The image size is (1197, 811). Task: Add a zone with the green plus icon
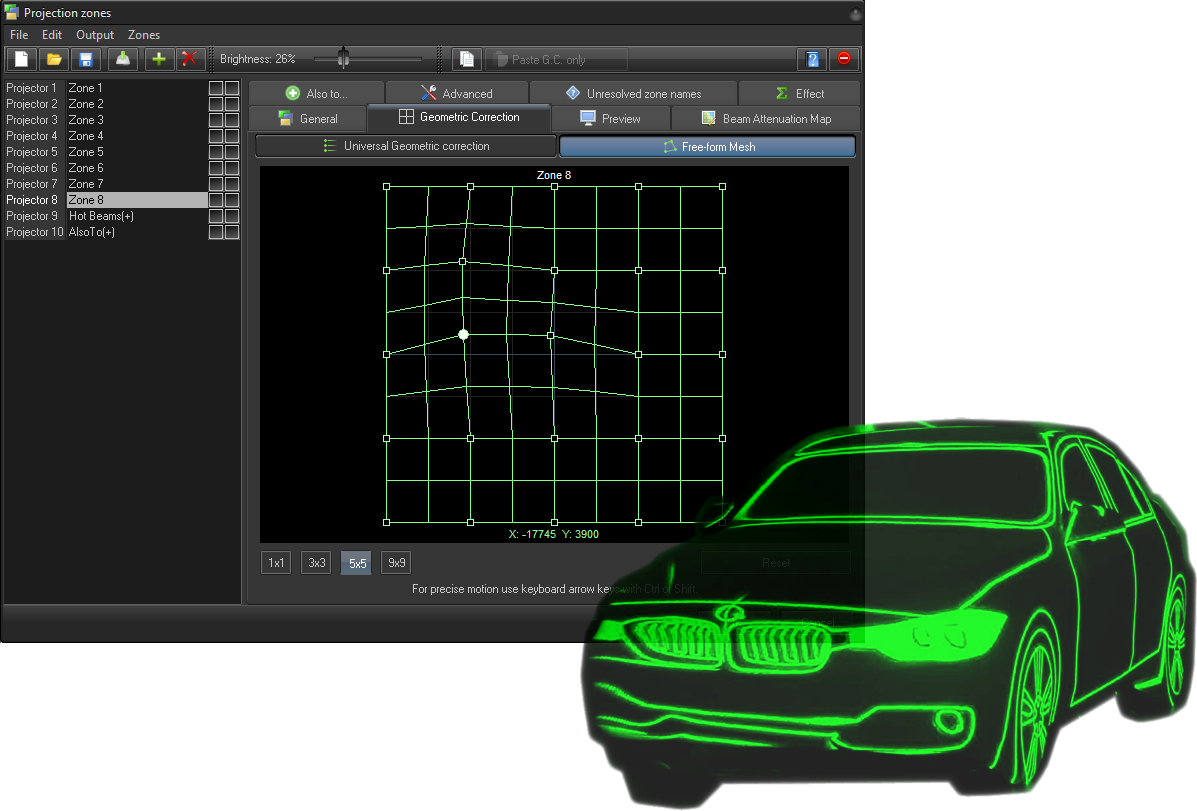[x=159, y=60]
